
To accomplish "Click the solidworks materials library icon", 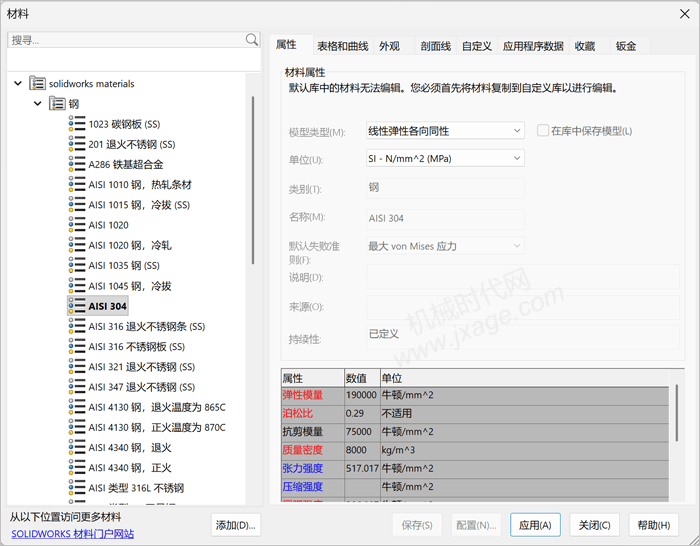I will click(37, 83).
